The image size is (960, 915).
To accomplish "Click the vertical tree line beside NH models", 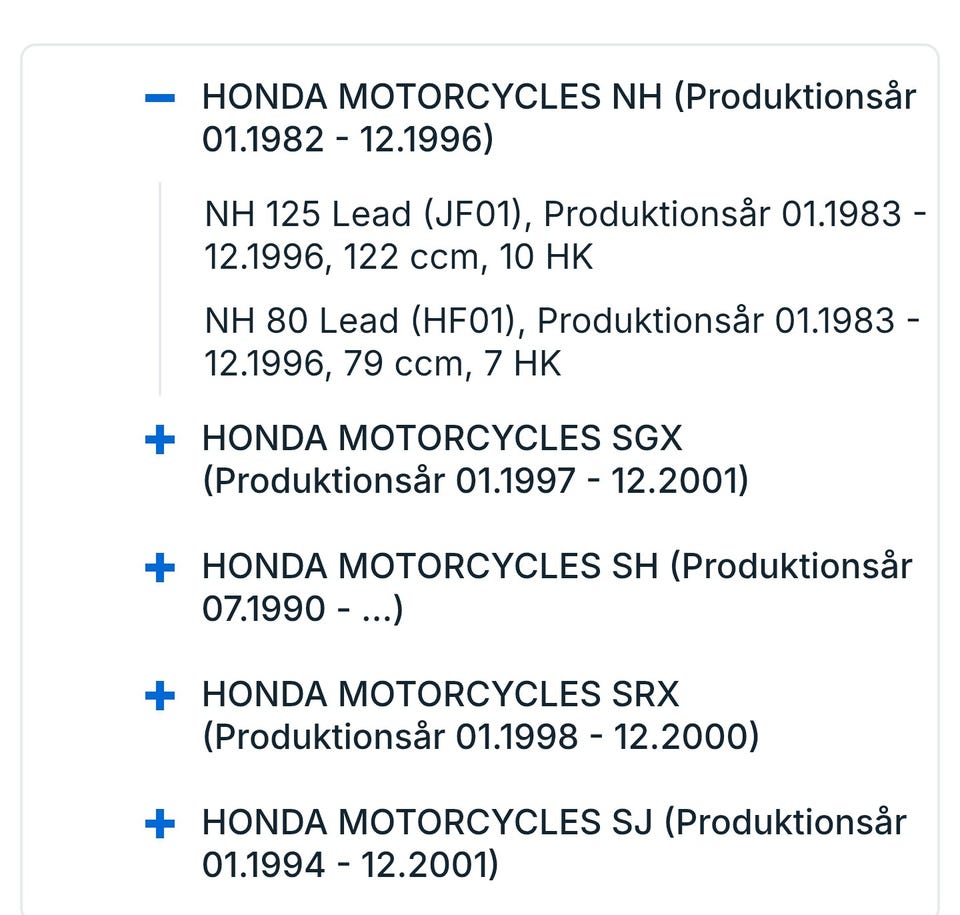I will pyautogui.click(x=160, y=288).
